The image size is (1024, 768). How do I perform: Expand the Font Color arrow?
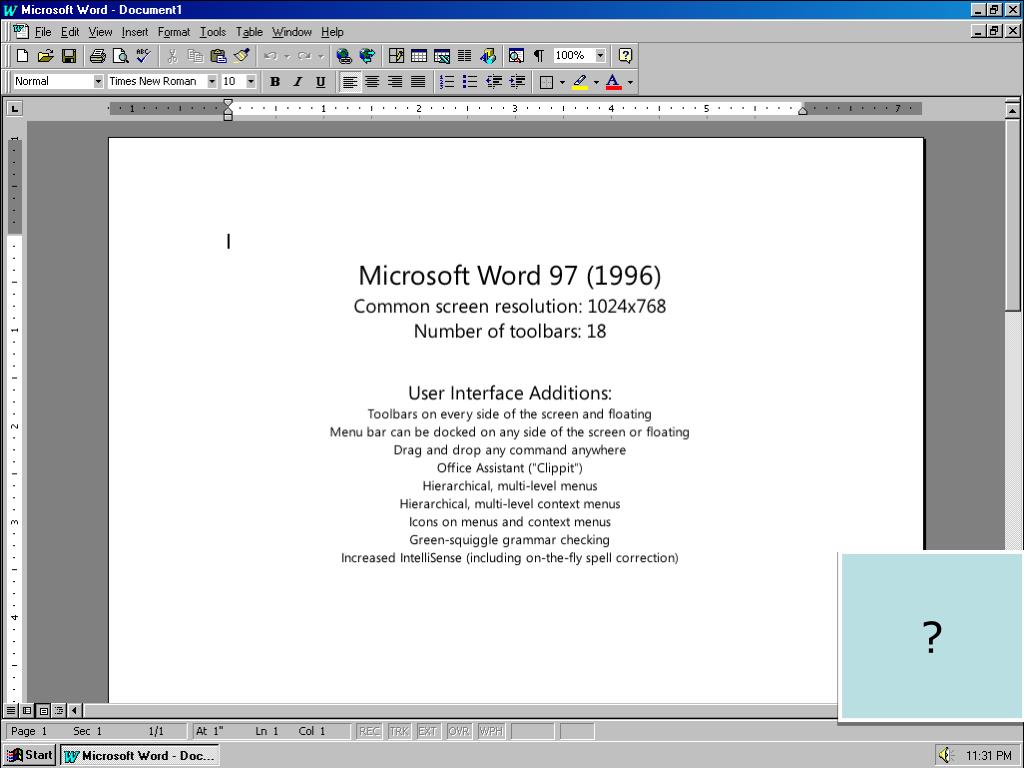click(x=630, y=82)
